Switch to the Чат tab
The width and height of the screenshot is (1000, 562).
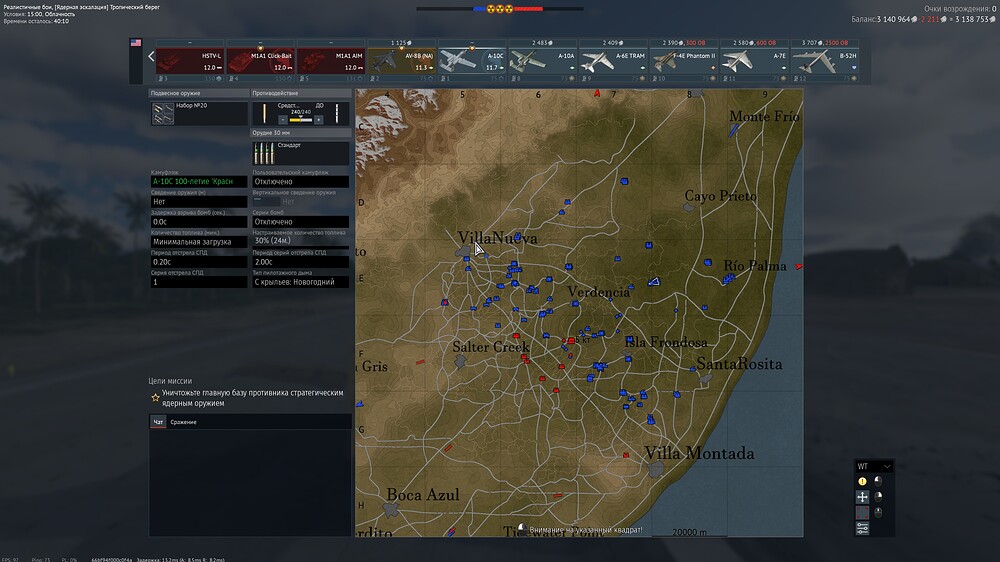pos(158,422)
